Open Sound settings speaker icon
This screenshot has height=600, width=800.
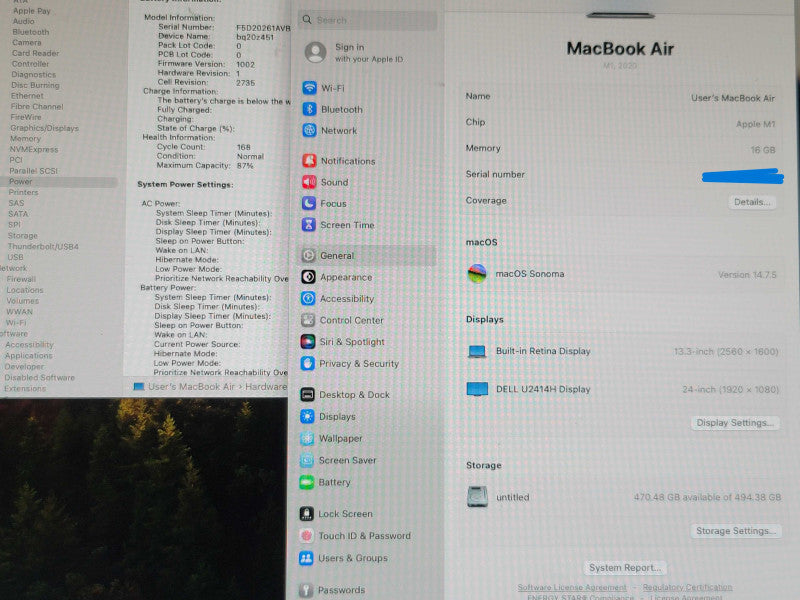pyautogui.click(x=309, y=182)
